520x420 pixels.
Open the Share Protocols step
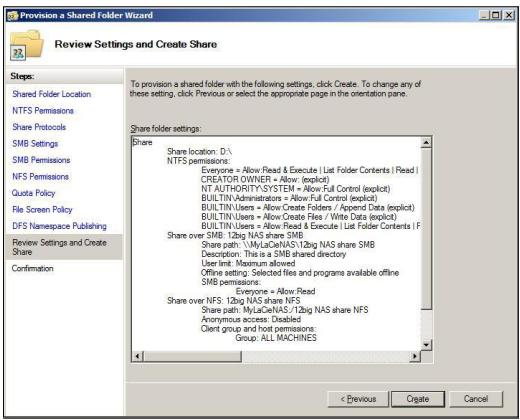39,127
